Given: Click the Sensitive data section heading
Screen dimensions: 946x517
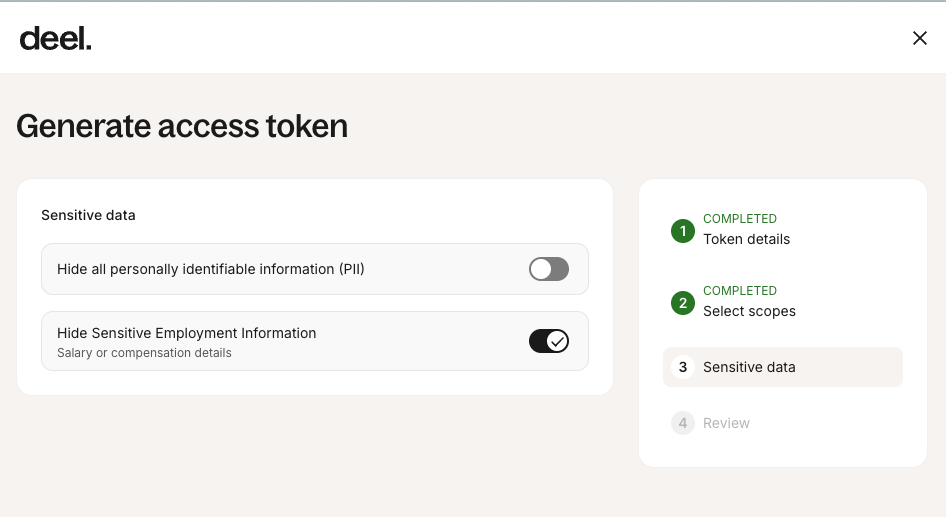Looking at the screenshot, I should pos(88,215).
